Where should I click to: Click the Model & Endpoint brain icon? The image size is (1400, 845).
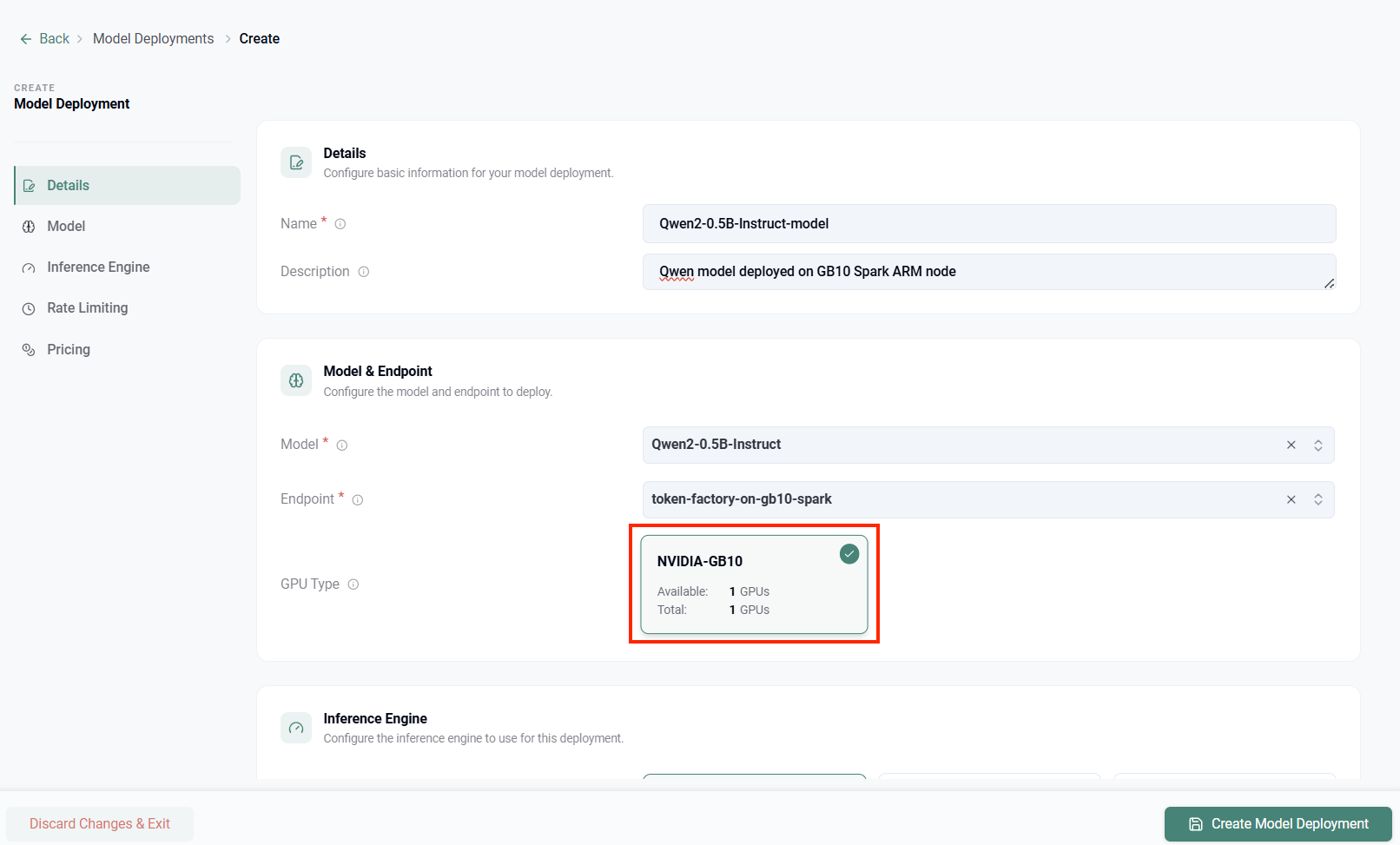[296, 380]
